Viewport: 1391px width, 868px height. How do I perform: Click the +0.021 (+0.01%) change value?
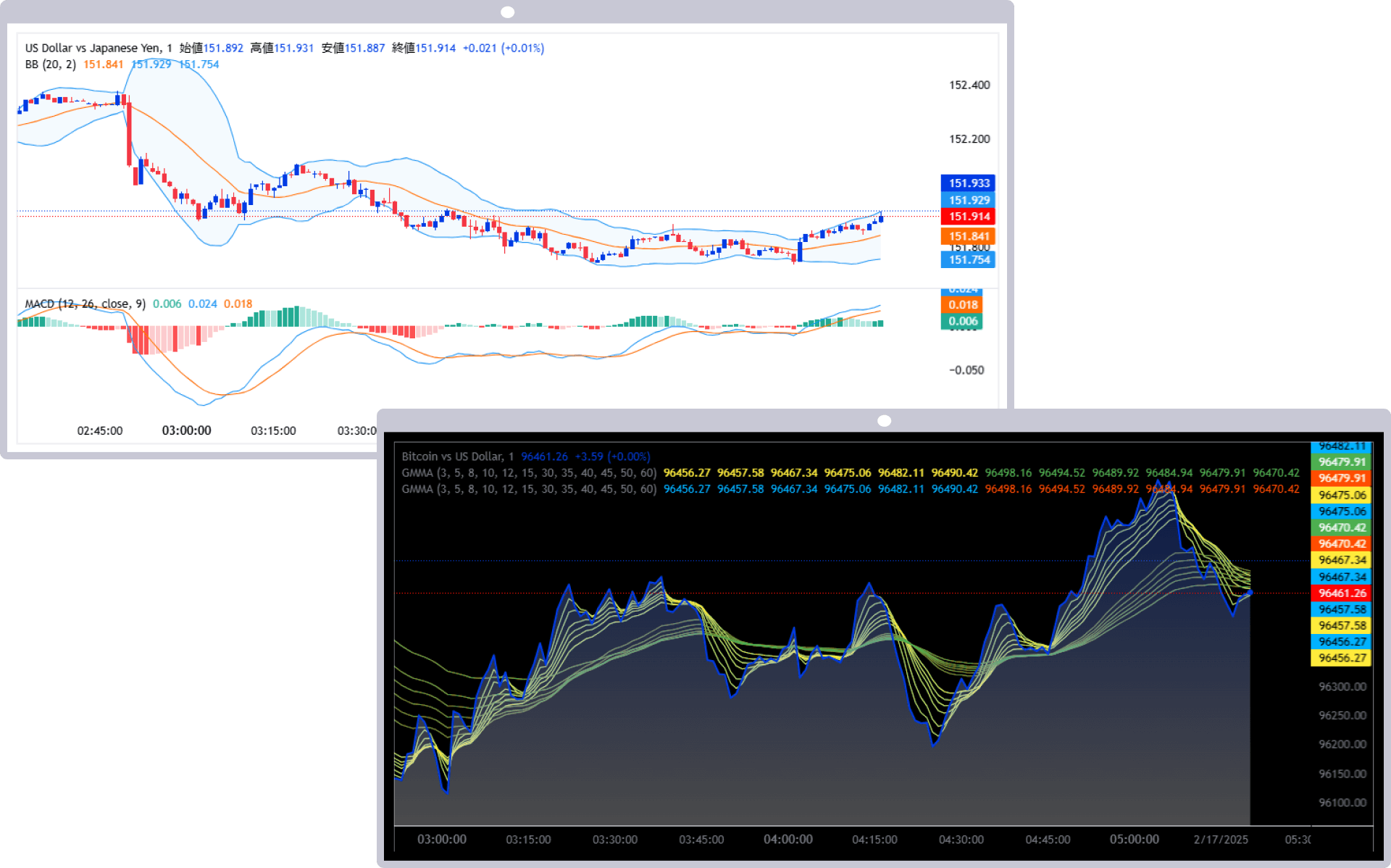point(504,48)
